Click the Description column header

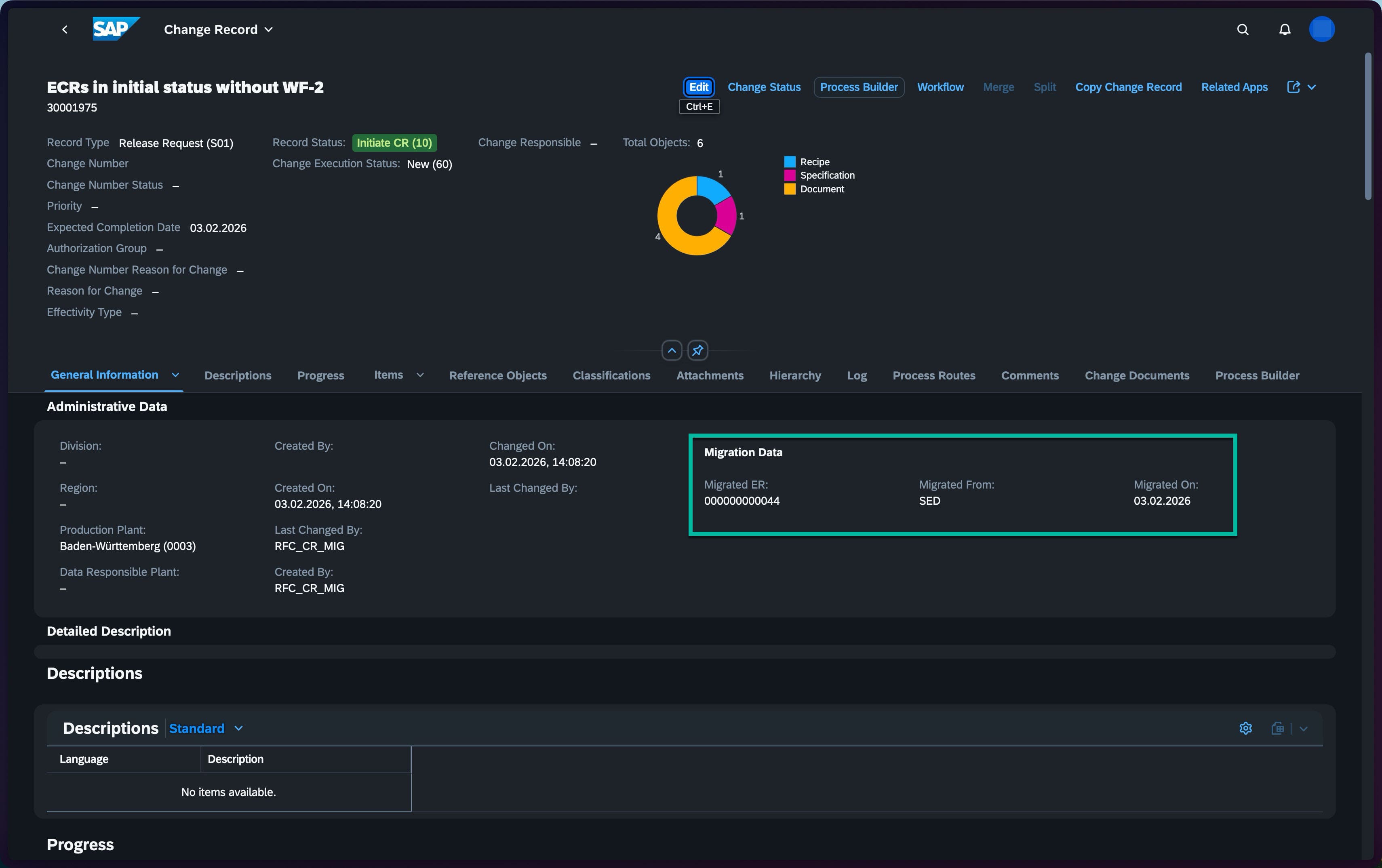click(x=305, y=759)
